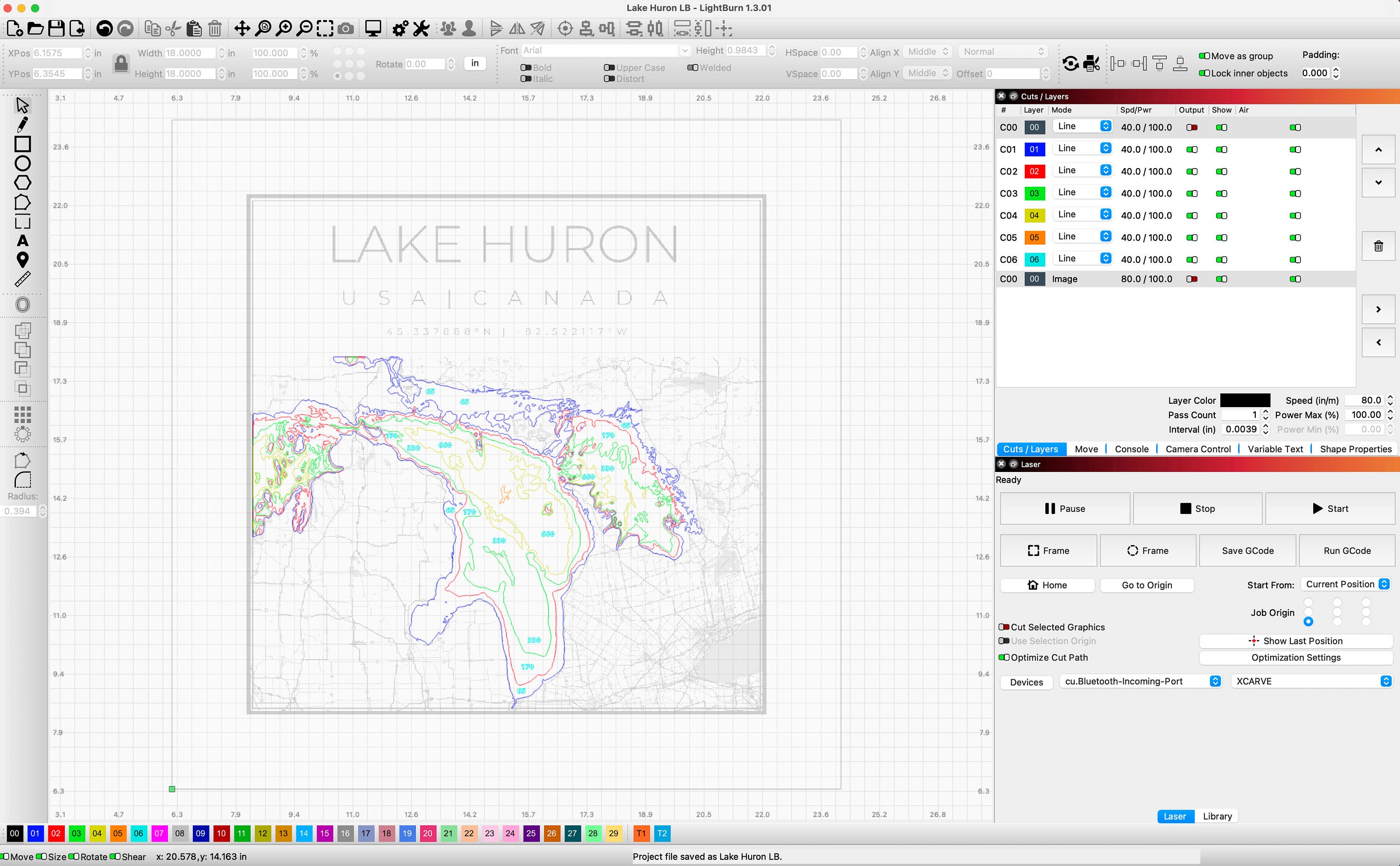Open the Preview monitor icon
The width and height of the screenshot is (1400, 866).
point(373,28)
